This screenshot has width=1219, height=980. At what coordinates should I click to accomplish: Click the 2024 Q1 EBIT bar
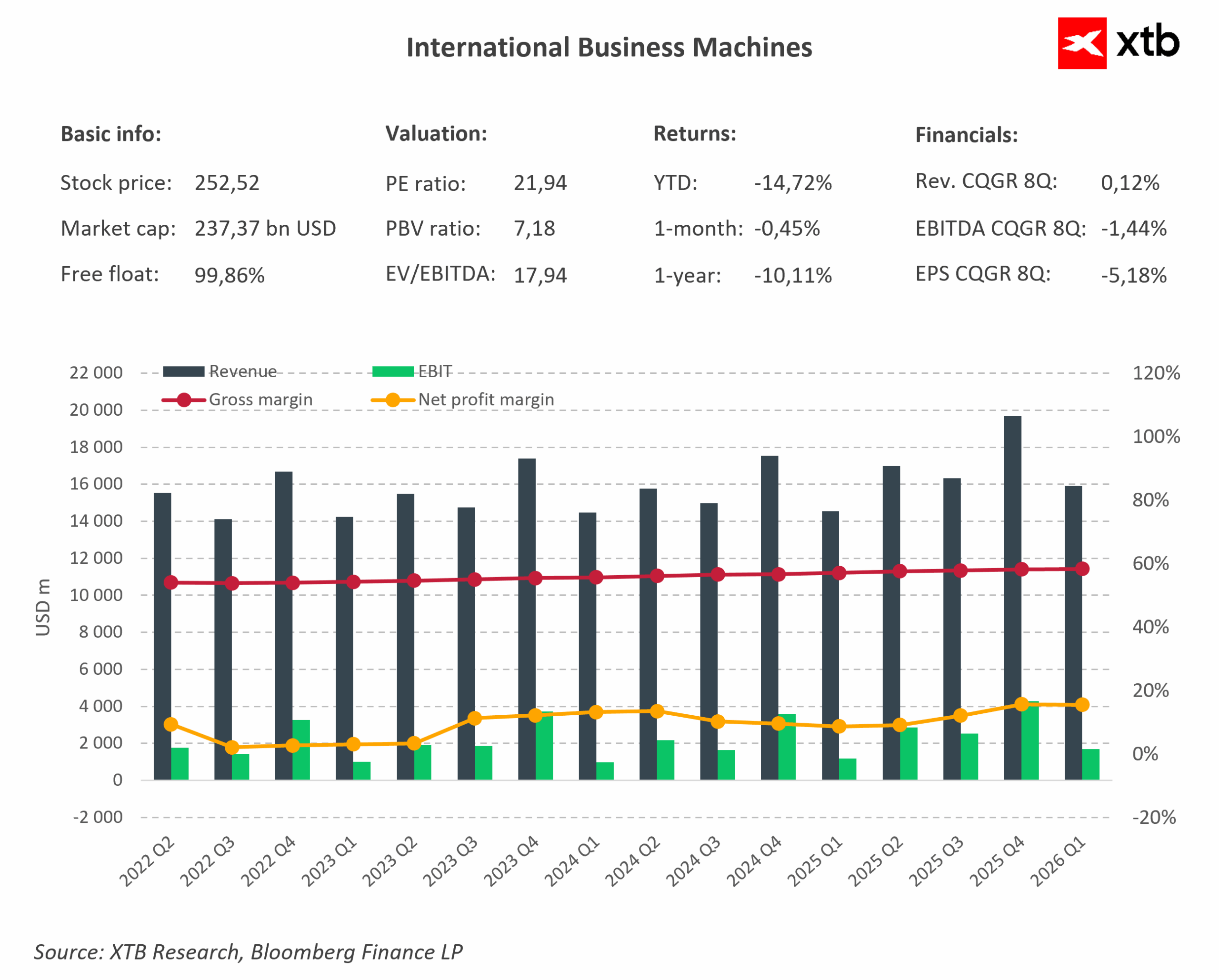coord(605,771)
